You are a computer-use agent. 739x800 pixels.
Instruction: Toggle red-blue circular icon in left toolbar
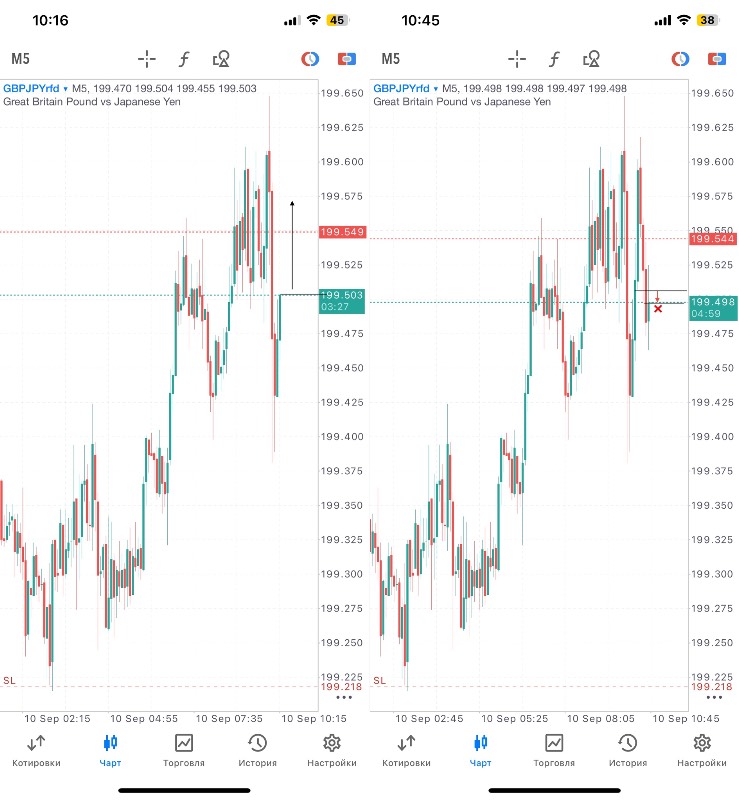coord(310,59)
